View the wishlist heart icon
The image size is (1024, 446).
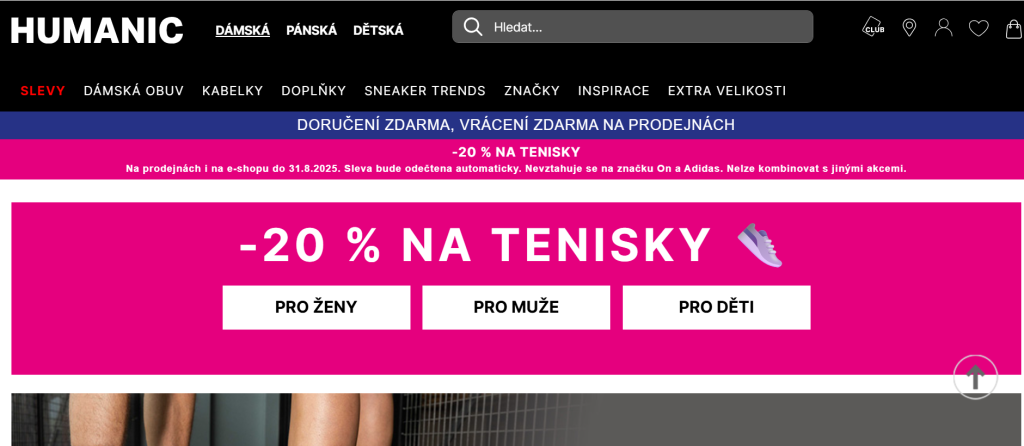pyautogui.click(x=978, y=28)
